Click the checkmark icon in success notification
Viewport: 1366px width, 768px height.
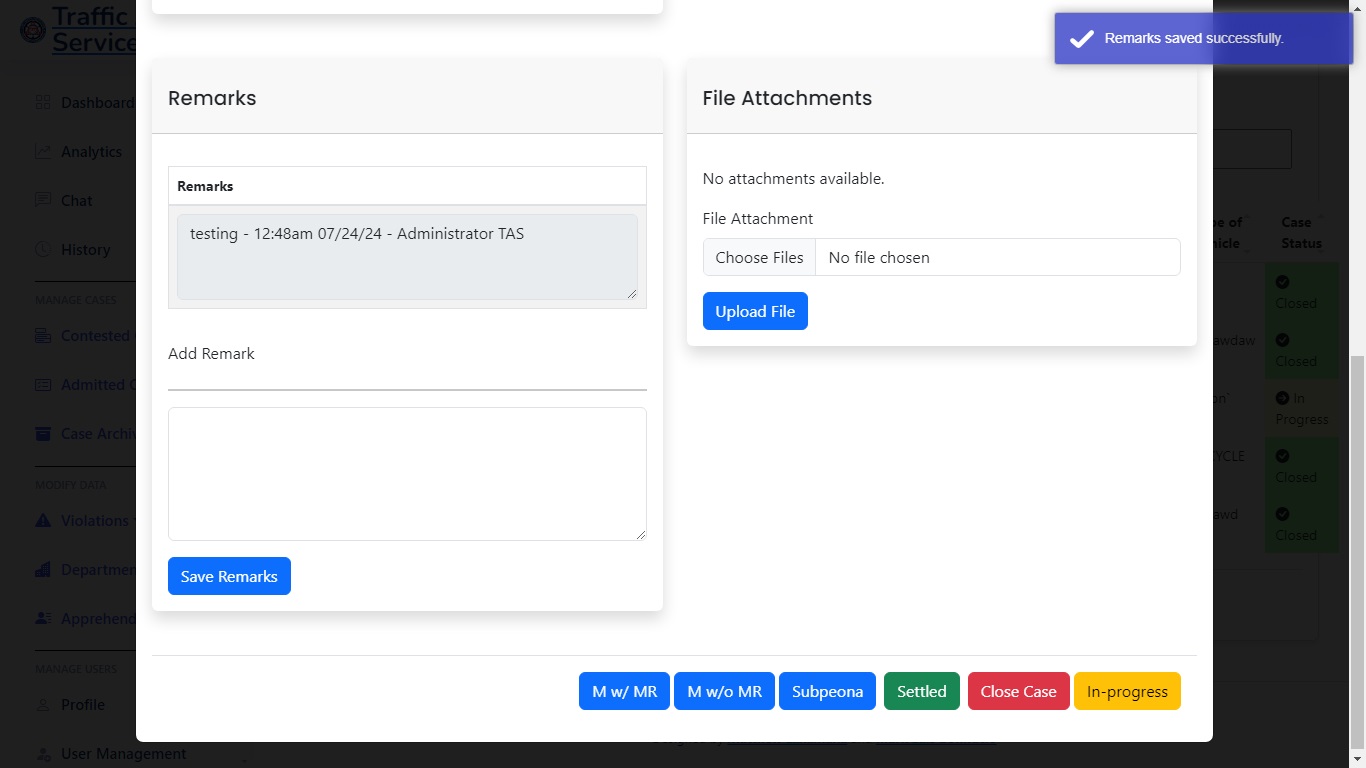tap(1081, 39)
